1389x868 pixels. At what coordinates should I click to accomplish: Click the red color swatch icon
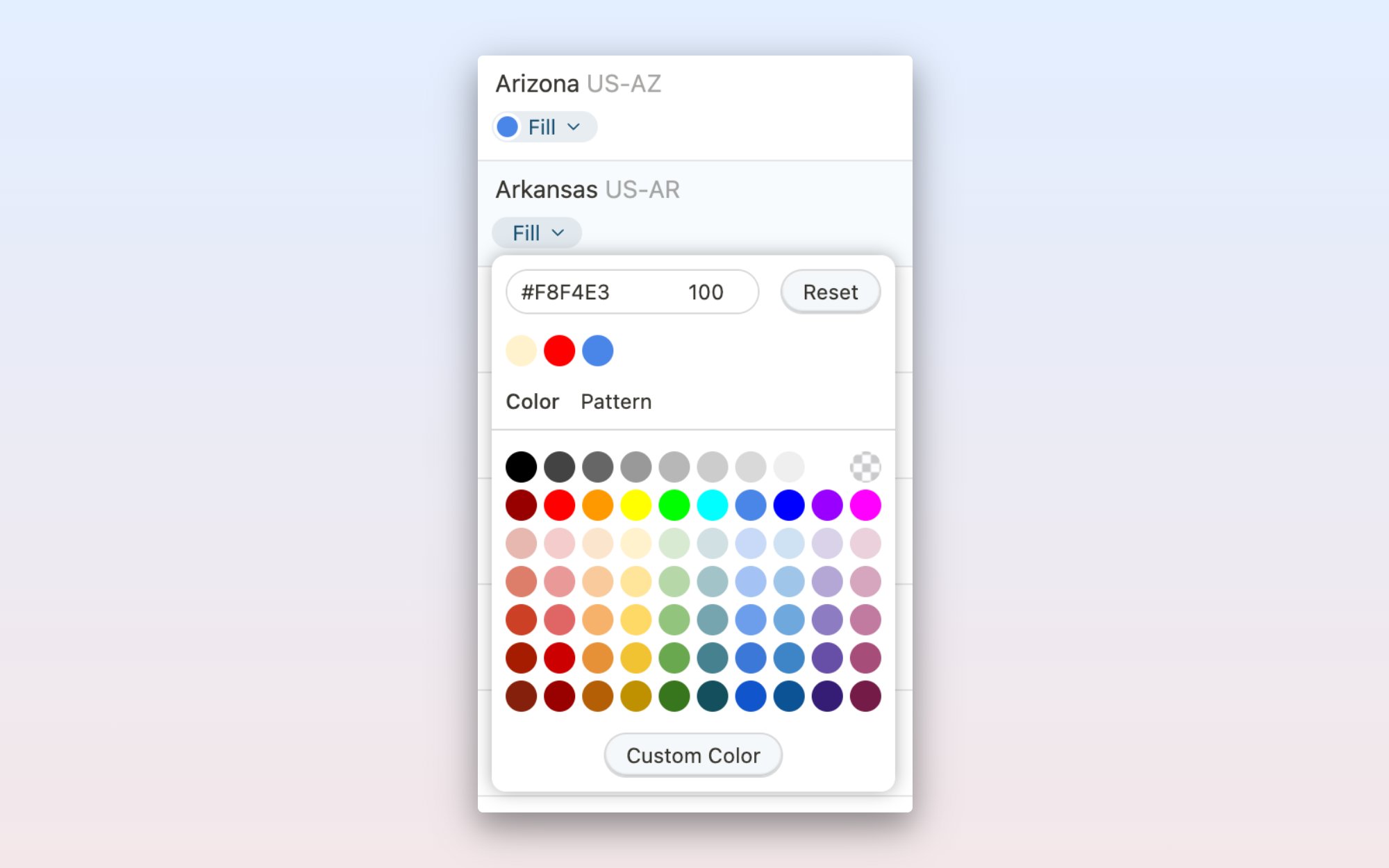[558, 349]
